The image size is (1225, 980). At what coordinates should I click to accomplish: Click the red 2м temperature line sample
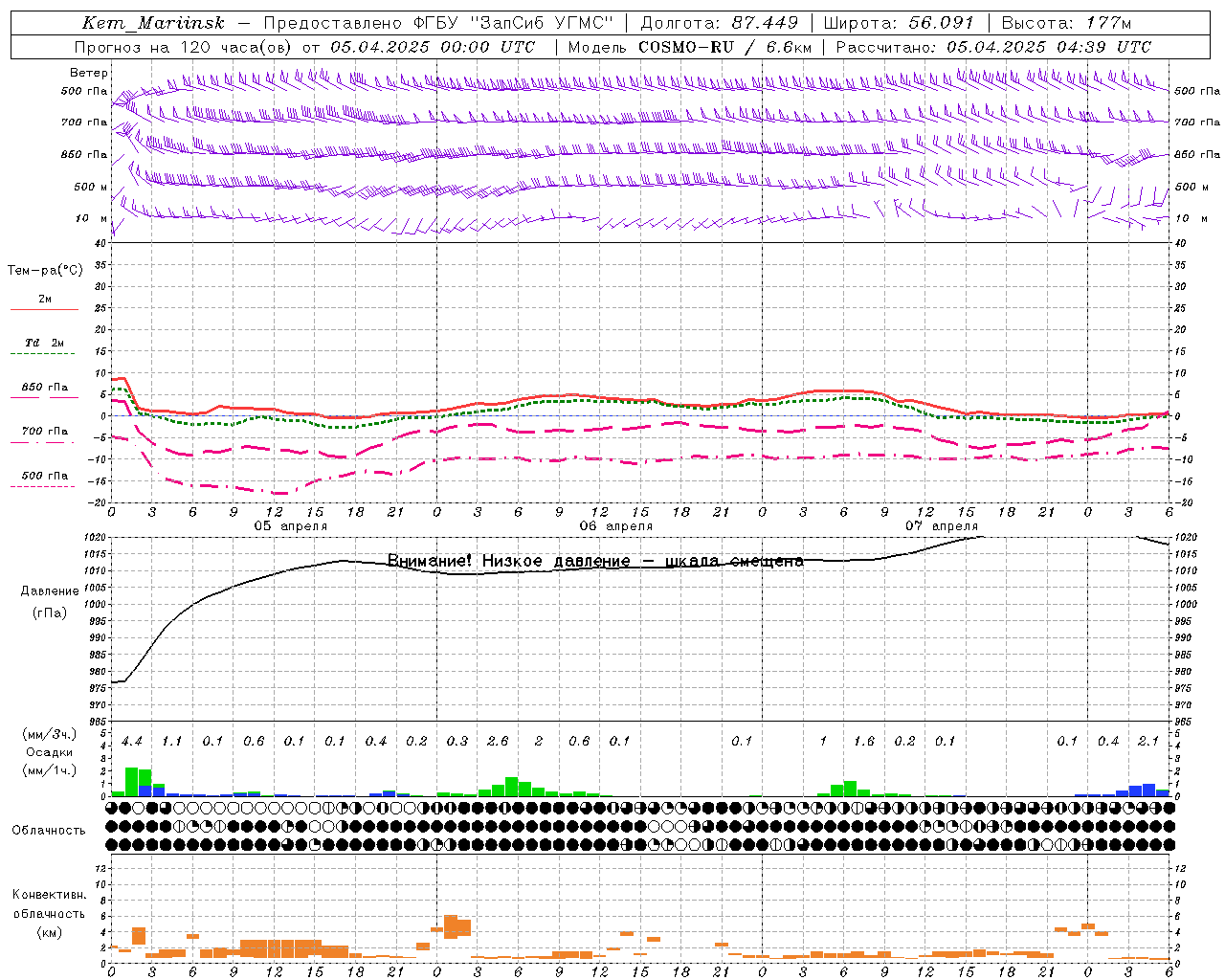tap(44, 309)
